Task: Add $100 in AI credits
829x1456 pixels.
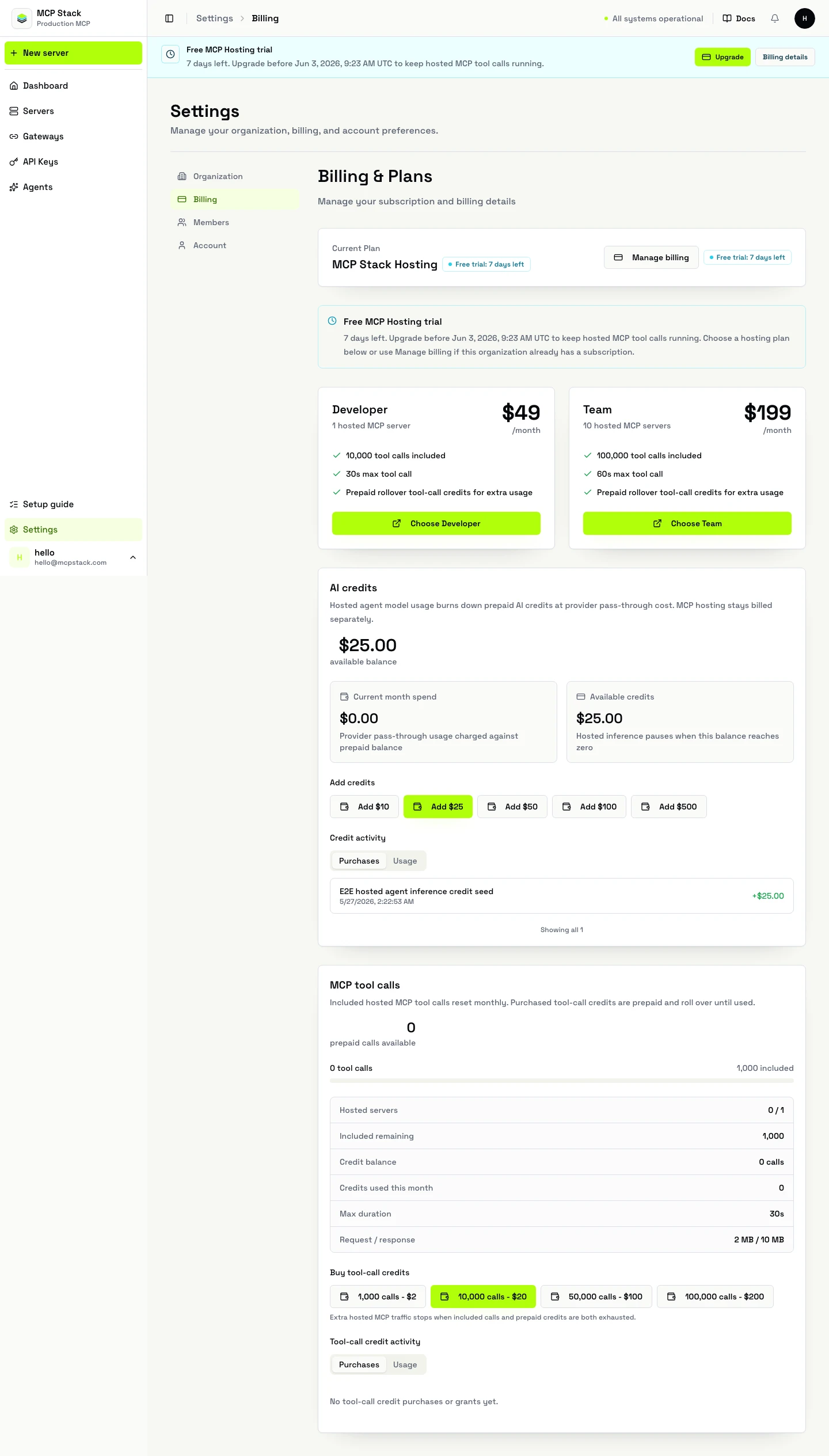Action: (589, 807)
